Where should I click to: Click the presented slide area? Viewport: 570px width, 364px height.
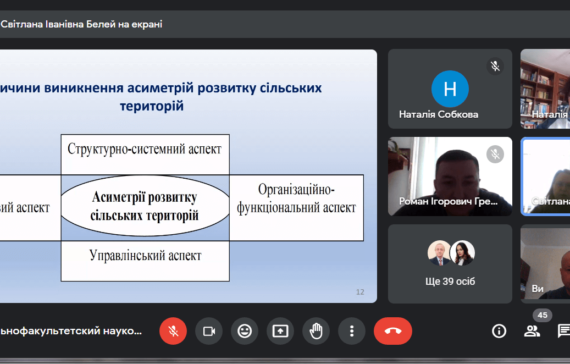pyautogui.click(x=188, y=176)
